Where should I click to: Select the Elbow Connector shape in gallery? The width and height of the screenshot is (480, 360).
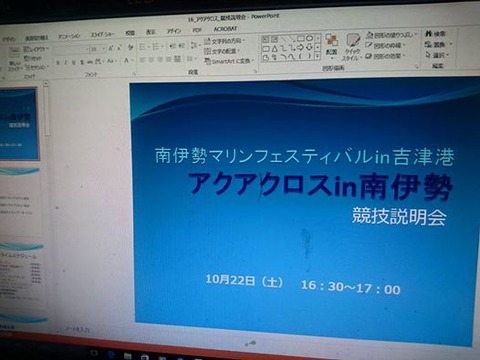pyautogui.click(x=283, y=49)
